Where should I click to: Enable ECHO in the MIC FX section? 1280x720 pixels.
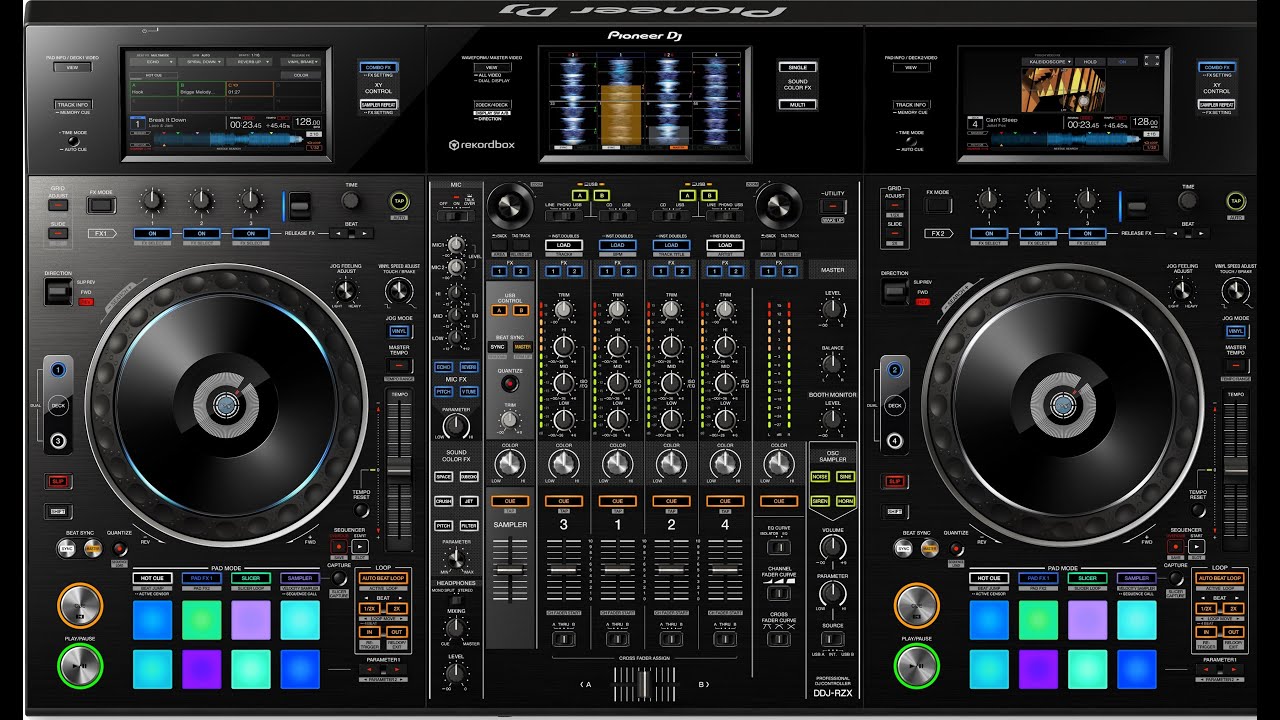(x=443, y=367)
